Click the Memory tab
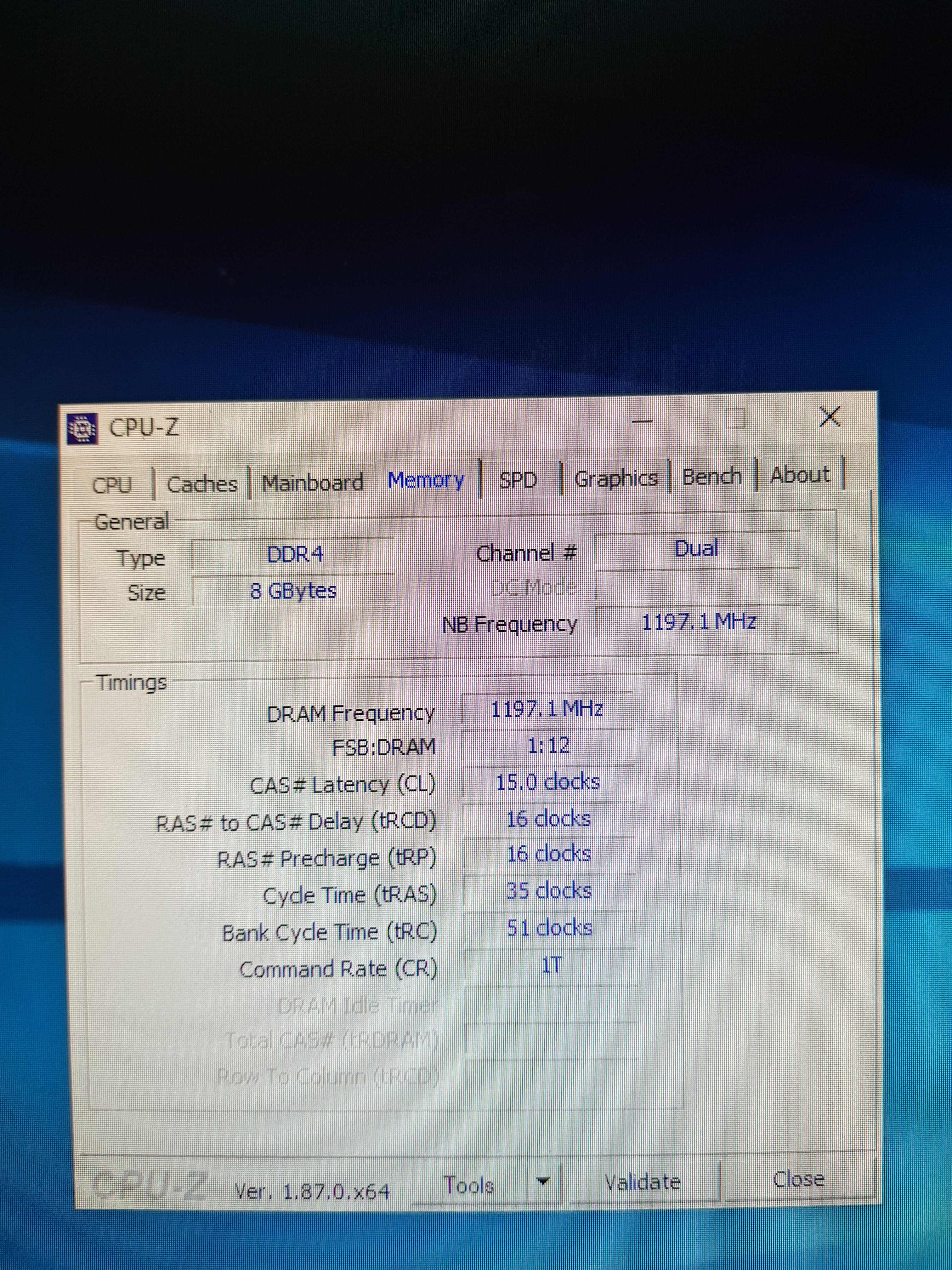The height and width of the screenshot is (1270, 952). 426,480
